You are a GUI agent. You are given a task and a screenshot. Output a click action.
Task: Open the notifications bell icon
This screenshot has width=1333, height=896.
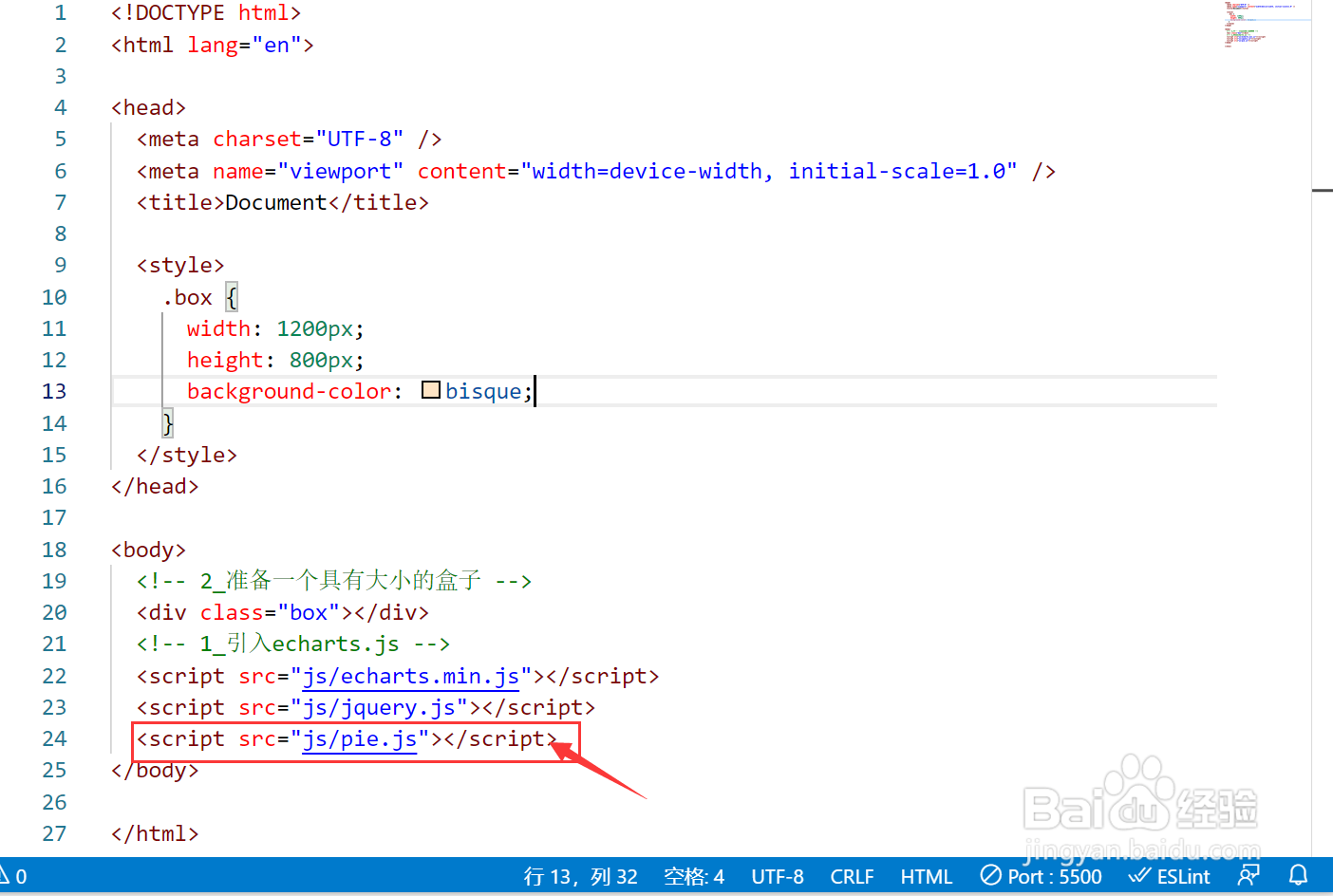[1299, 875]
